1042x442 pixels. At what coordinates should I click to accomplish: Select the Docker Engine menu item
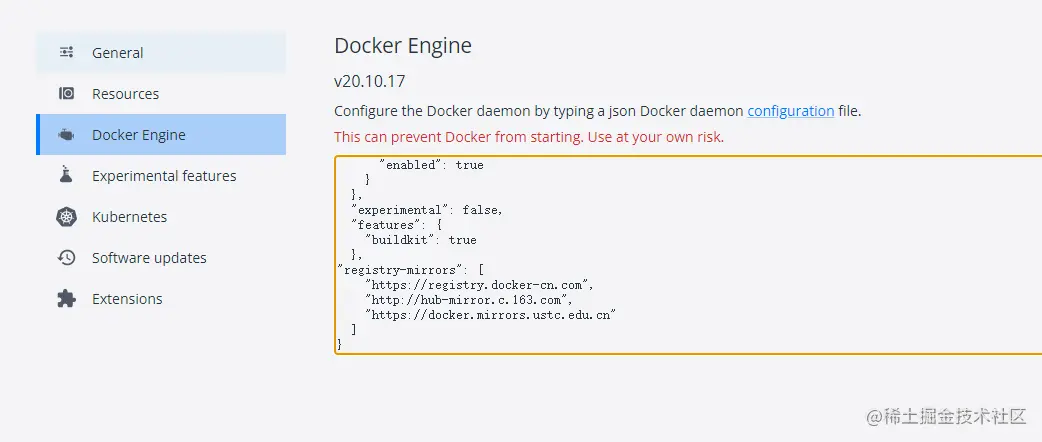pyautogui.click(x=161, y=135)
